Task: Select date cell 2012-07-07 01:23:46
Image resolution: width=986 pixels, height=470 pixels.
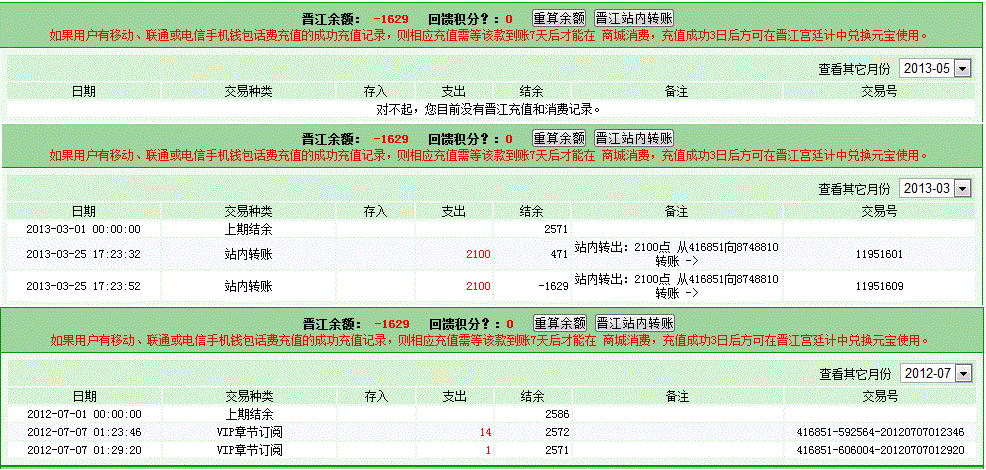Action: (x=84, y=432)
